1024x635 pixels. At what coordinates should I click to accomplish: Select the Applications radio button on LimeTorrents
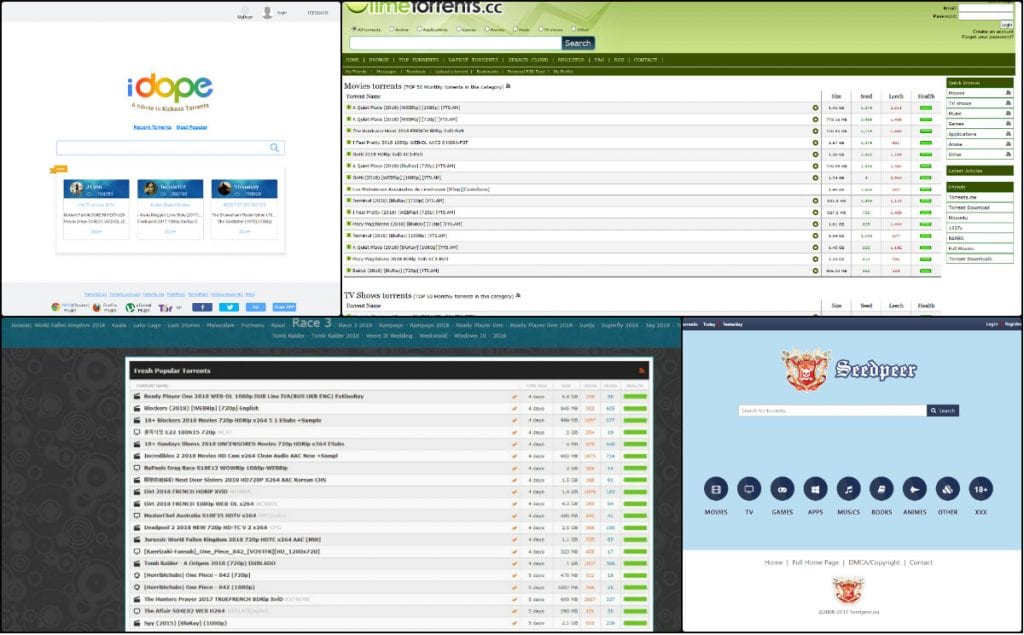click(419, 29)
